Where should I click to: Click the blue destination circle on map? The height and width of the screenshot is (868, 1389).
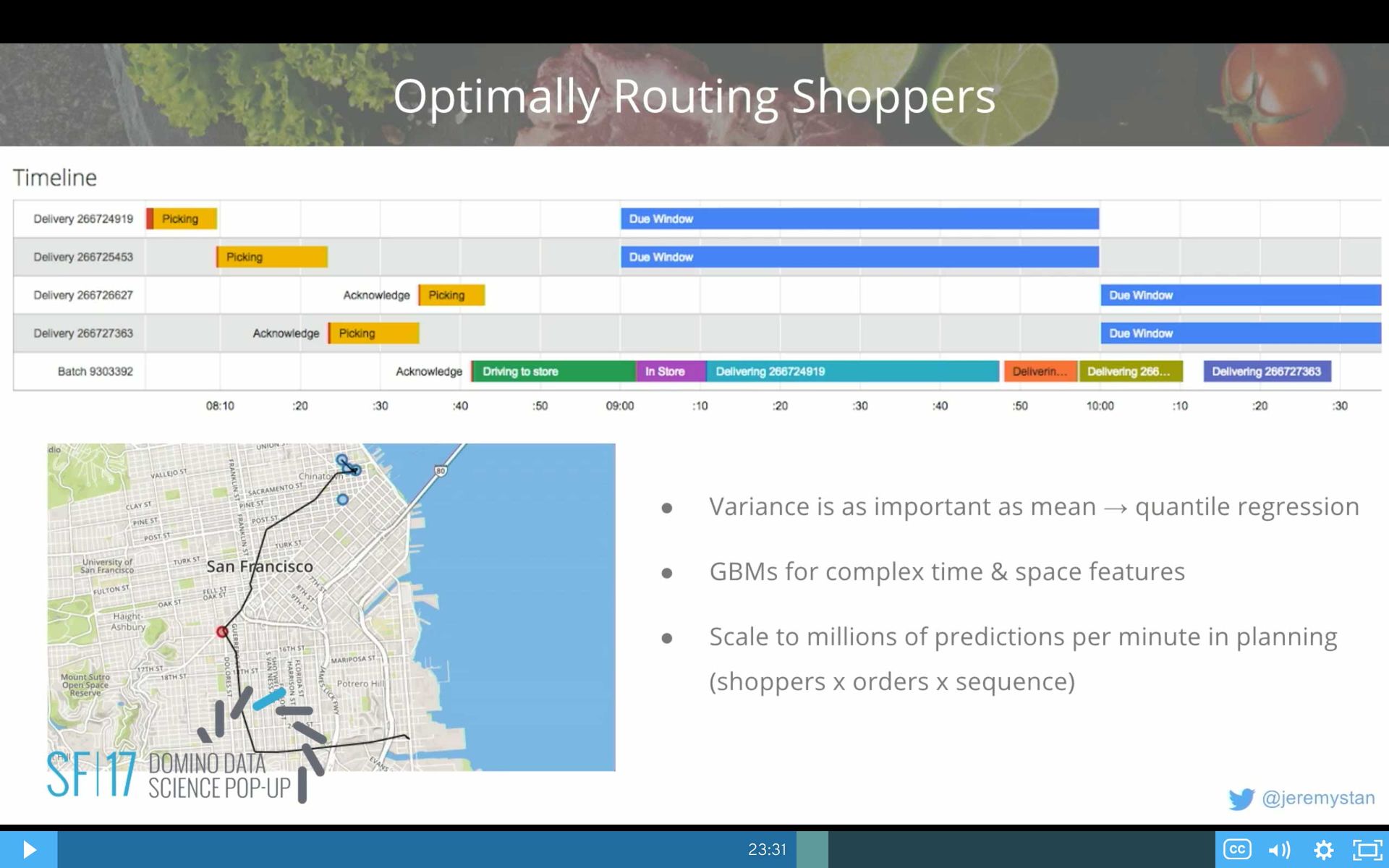point(343,499)
